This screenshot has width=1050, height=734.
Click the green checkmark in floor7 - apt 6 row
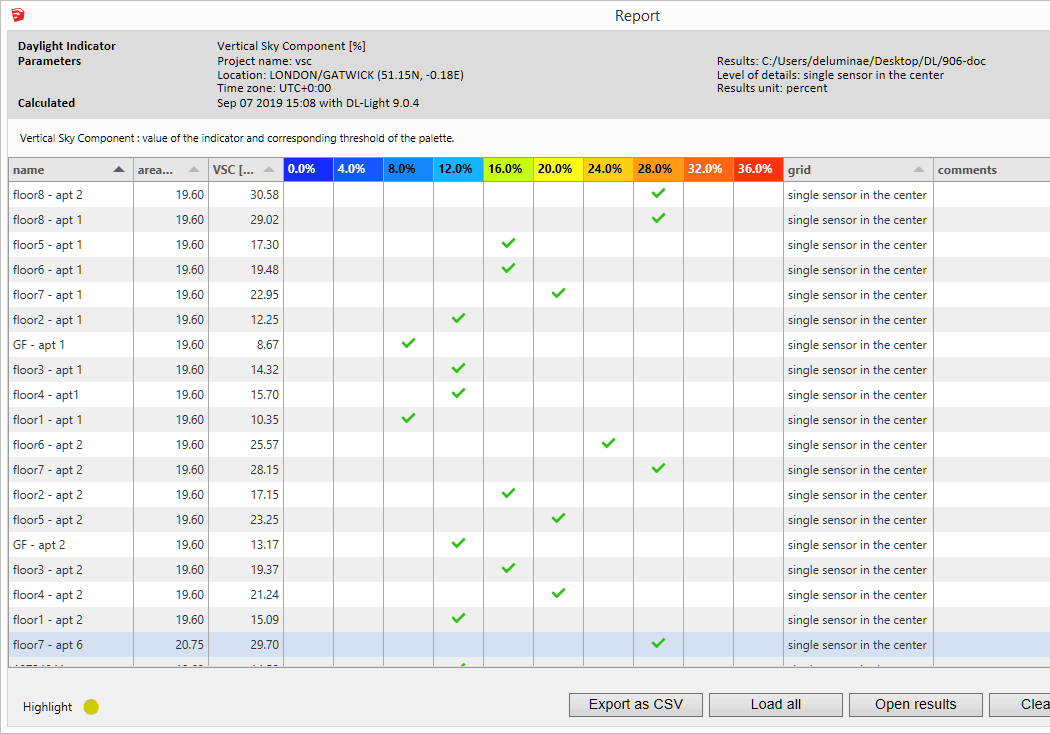coord(658,643)
